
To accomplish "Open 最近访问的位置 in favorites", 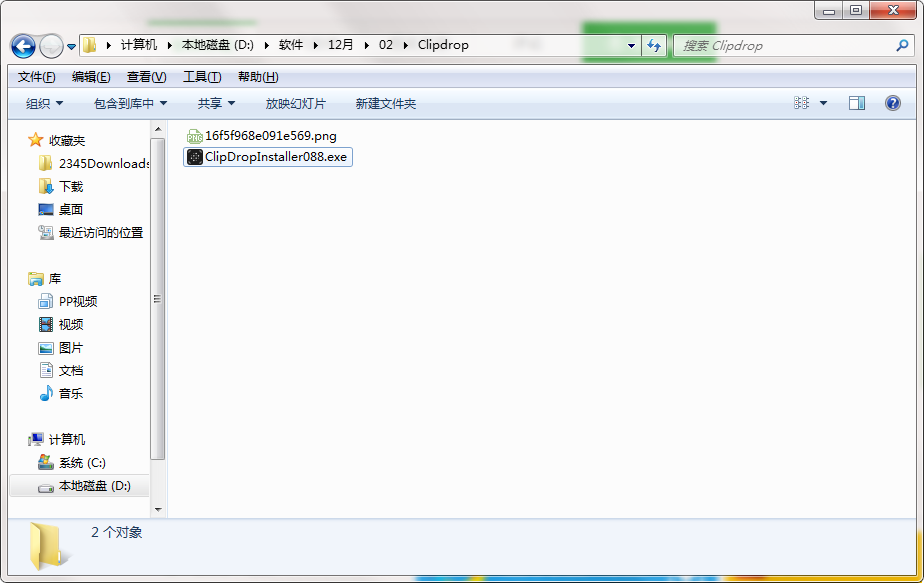I will coord(101,232).
